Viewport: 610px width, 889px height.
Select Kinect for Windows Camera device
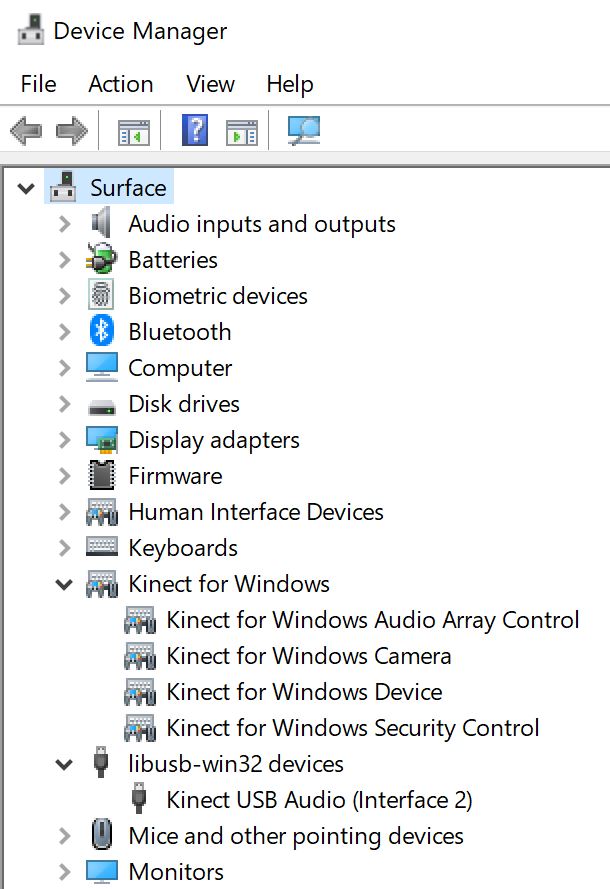[x=308, y=656]
